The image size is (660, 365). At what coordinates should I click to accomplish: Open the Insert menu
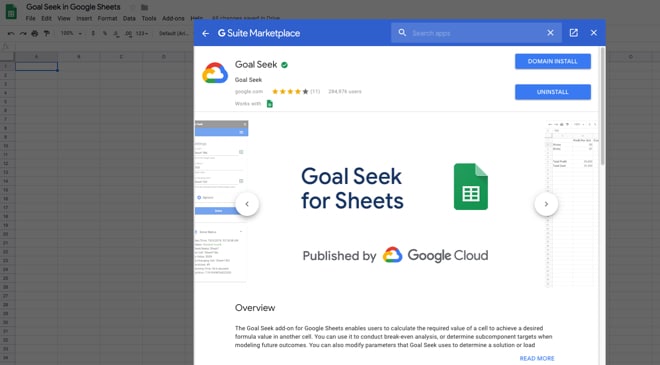click(84, 19)
